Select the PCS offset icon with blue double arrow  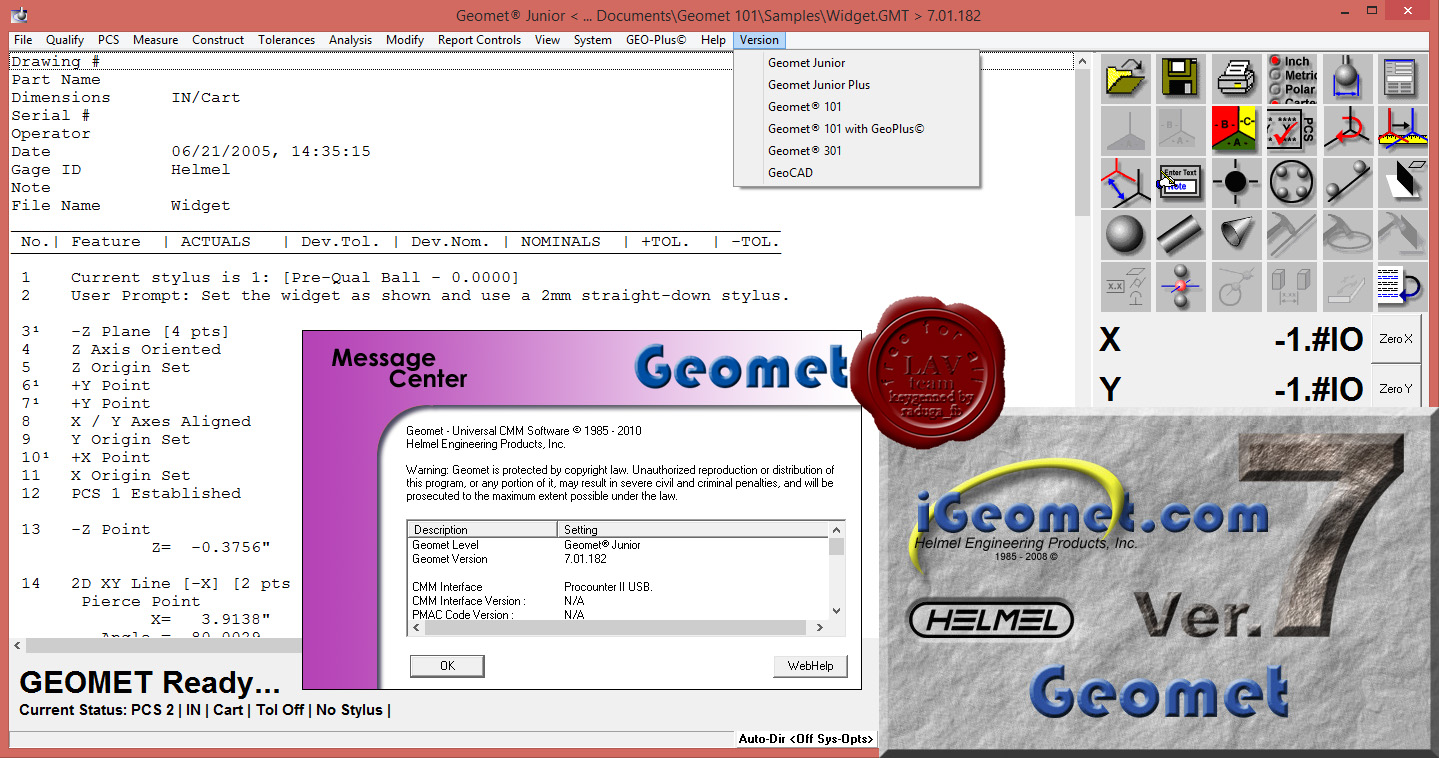coord(1125,181)
